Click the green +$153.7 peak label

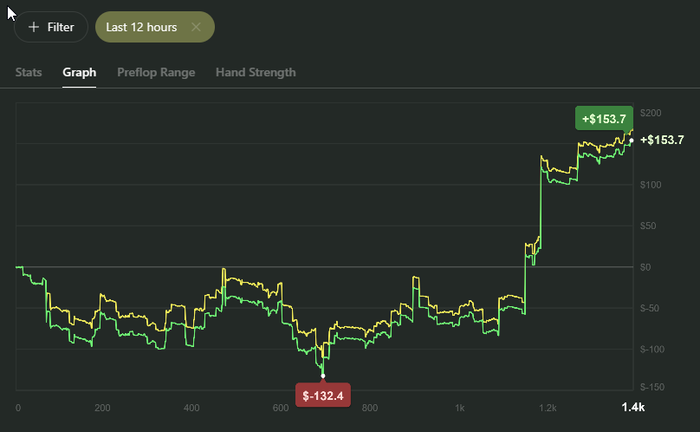[604, 119]
